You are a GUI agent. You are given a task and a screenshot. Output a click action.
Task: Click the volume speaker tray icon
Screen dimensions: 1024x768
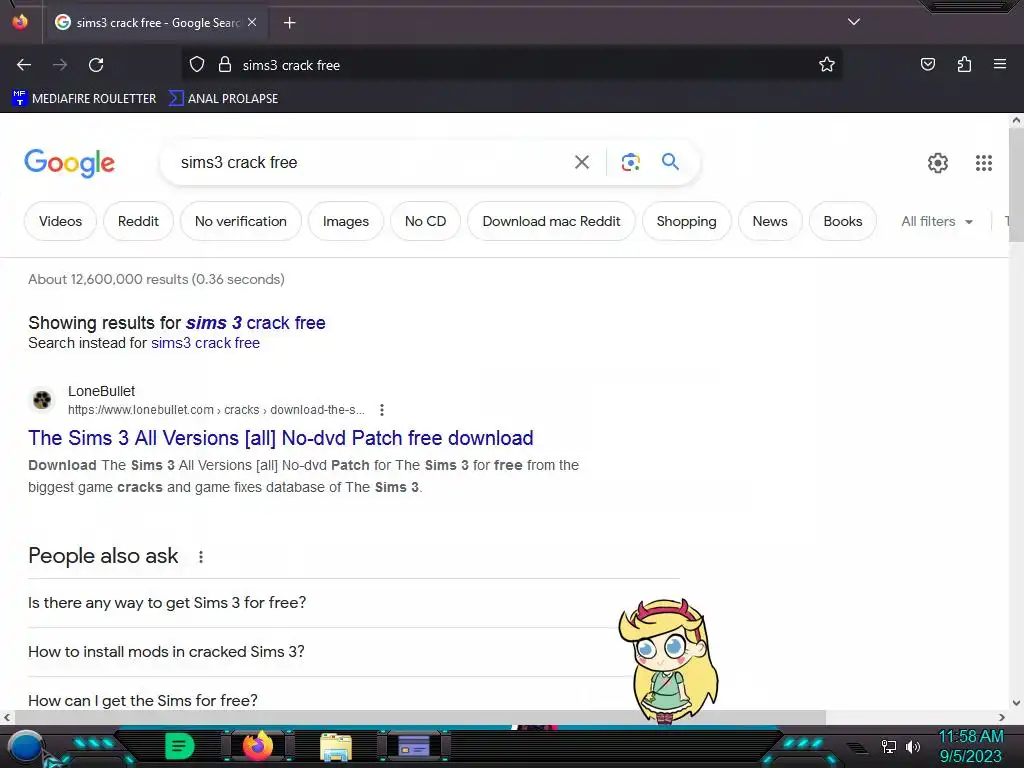(913, 746)
